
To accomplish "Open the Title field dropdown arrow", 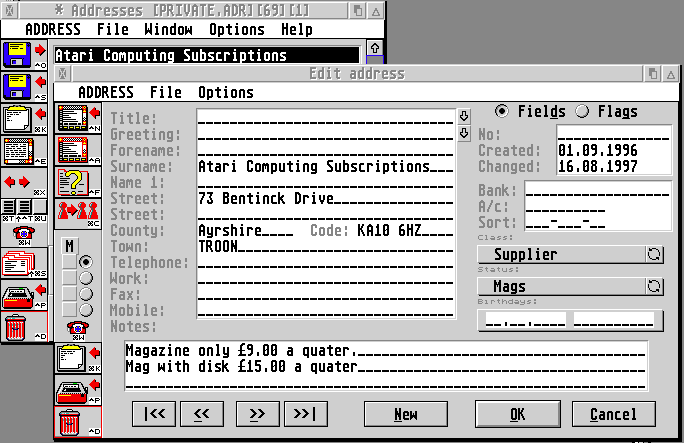I will 464,116.
